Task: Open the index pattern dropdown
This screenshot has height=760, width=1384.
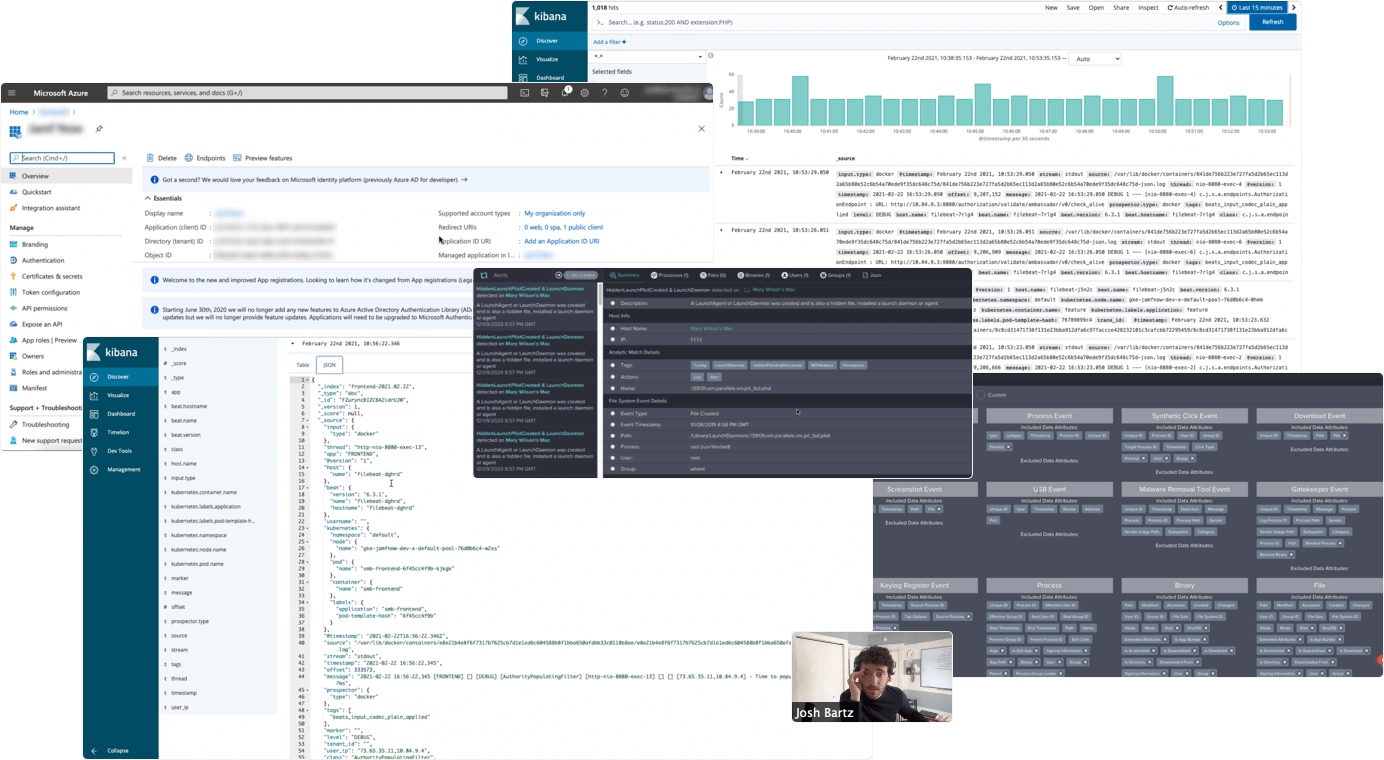Action: 647,57
